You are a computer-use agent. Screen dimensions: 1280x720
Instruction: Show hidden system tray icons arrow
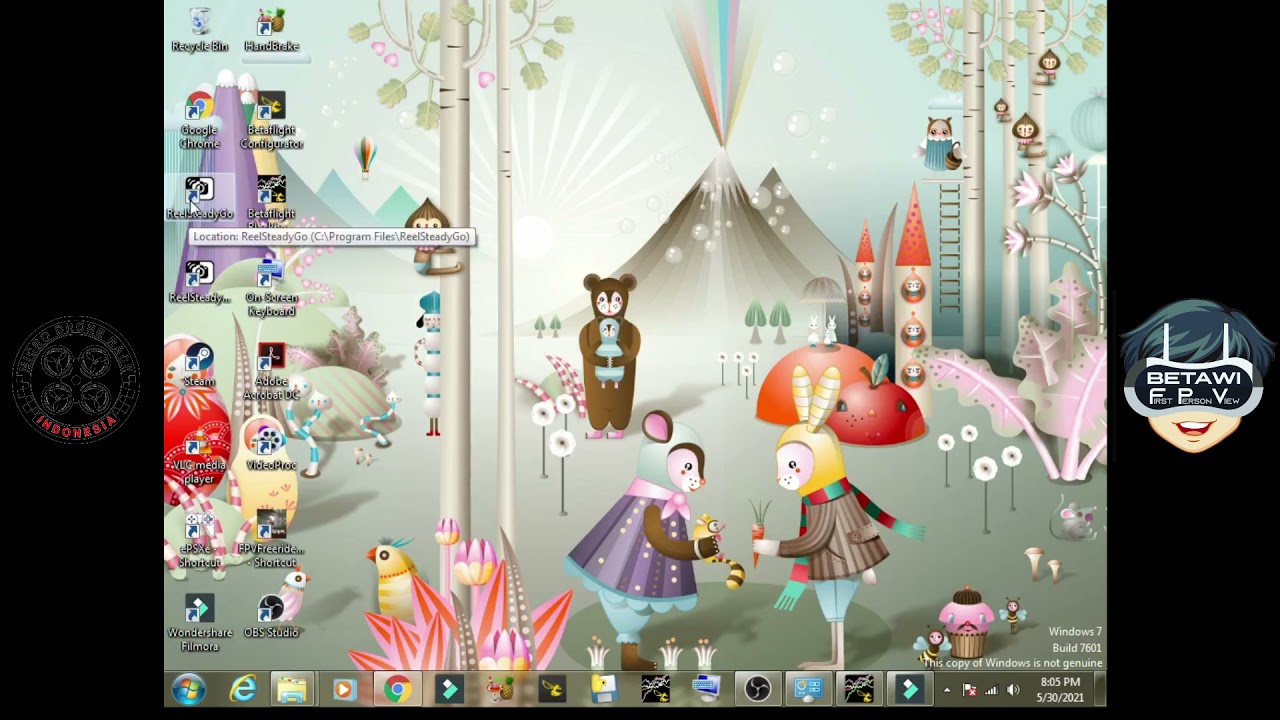click(x=947, y=690)
